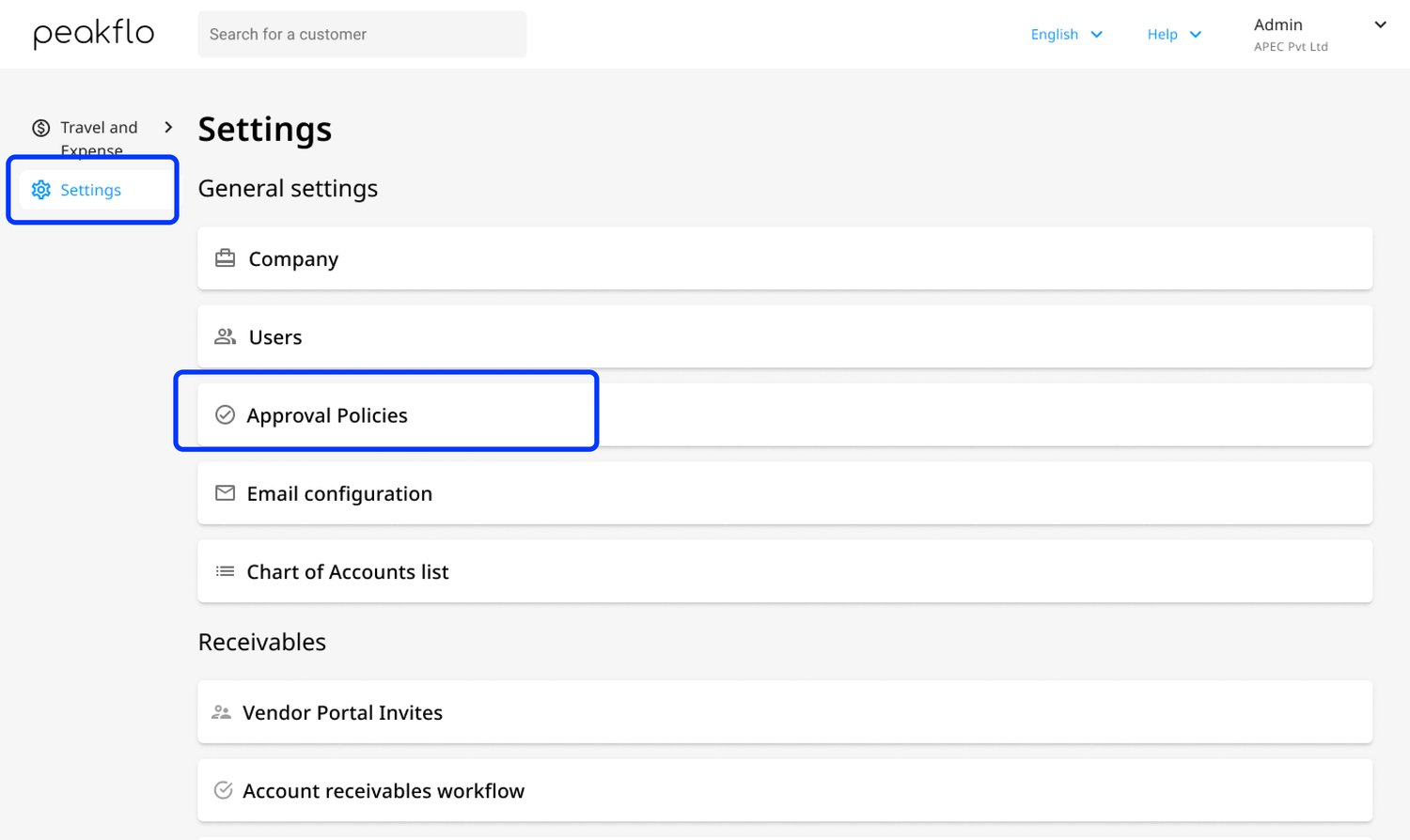This screenshot has height=840, width=1410.
Task: Click the checkmark icon beside Approval Policies
Action: (x=225, y=415)
